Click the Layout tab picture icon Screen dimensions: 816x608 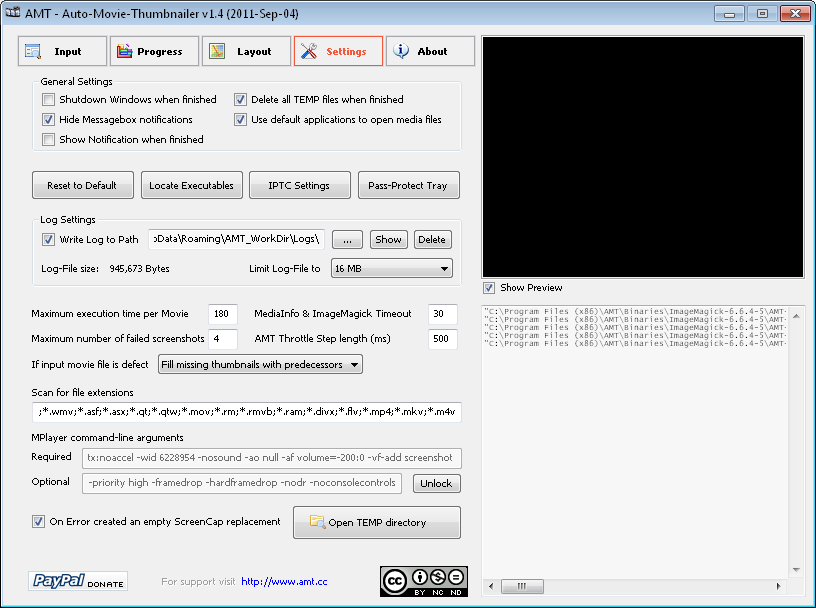[216, 51]
